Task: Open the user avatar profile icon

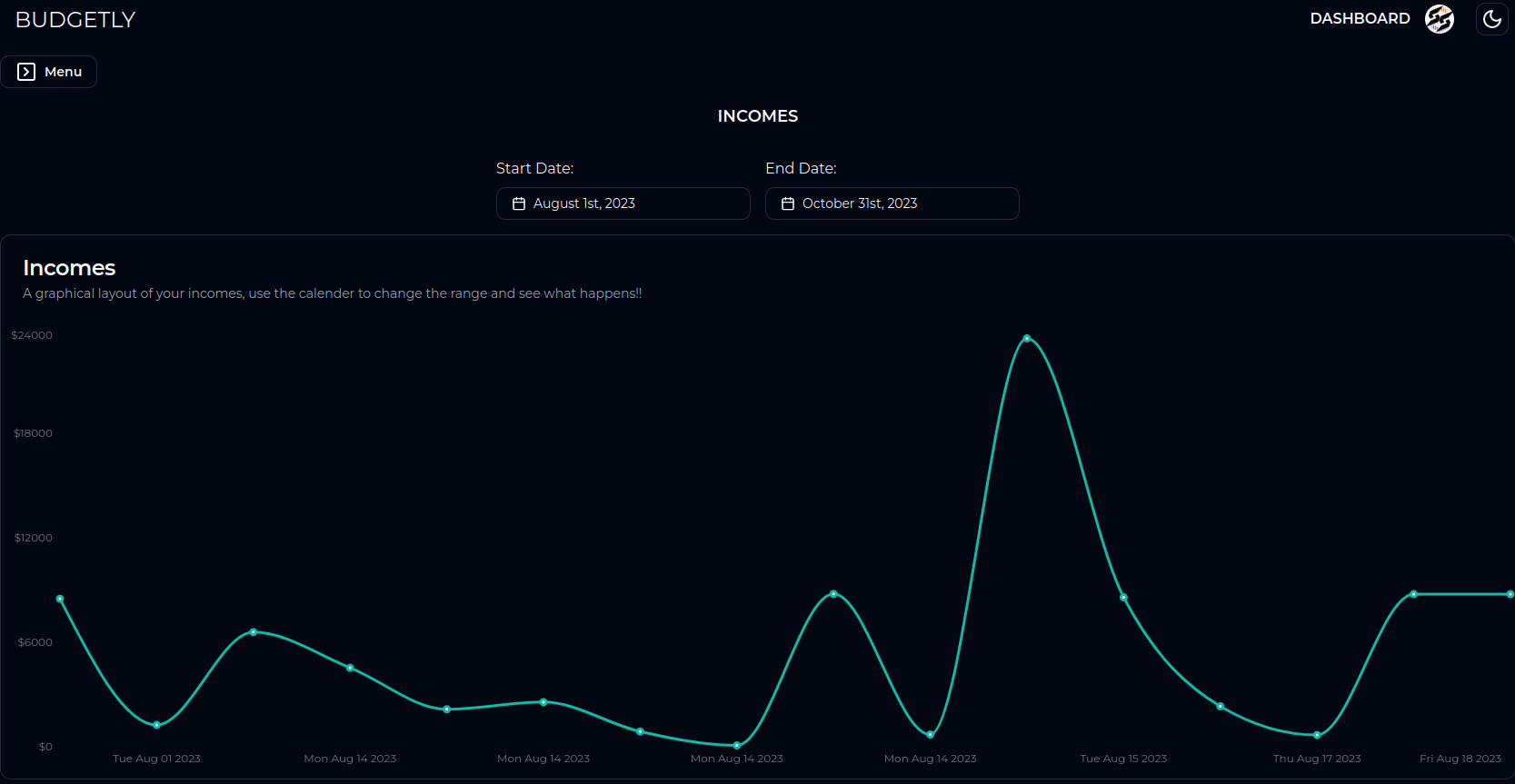Action: (1440, 18)
